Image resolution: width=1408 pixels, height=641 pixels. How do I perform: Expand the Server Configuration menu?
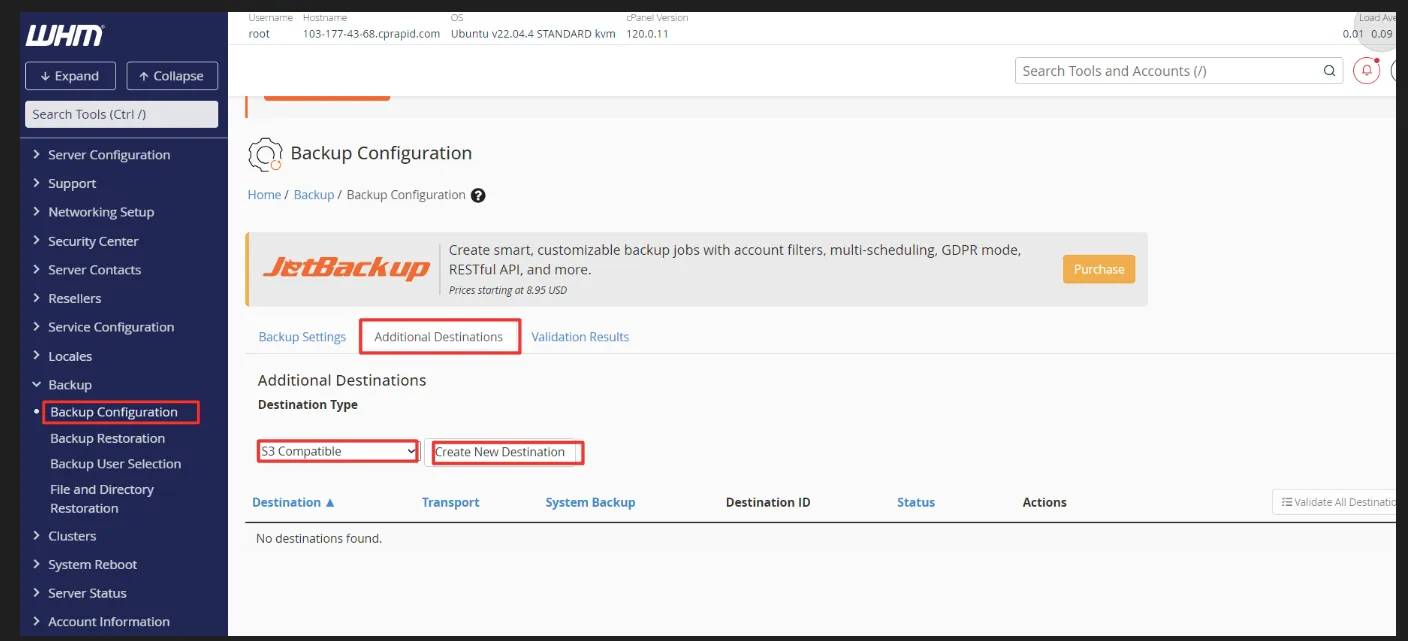pos(109,155)
